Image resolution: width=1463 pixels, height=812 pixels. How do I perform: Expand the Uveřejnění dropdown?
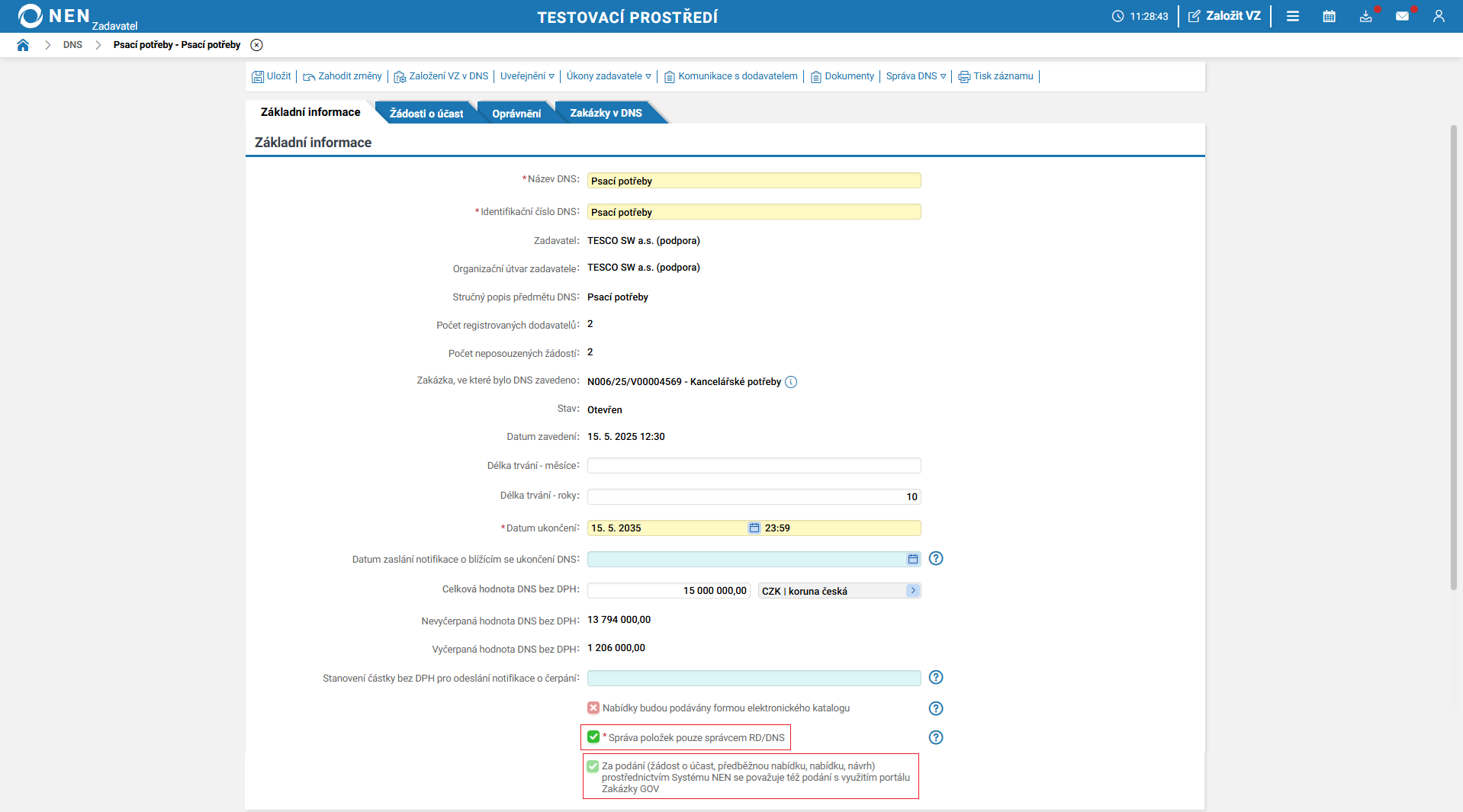[527, 76]
